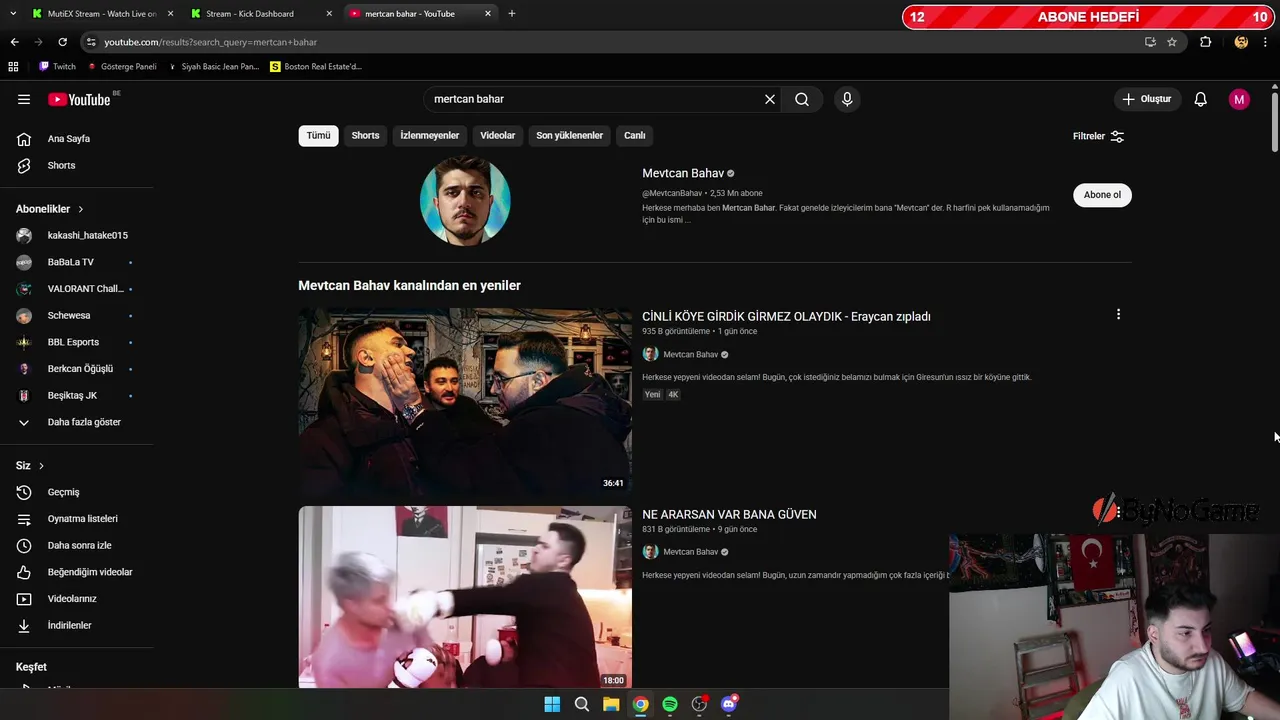
Task: Open the Mevtcan Bahav channel name link
Action: (683, 173)
